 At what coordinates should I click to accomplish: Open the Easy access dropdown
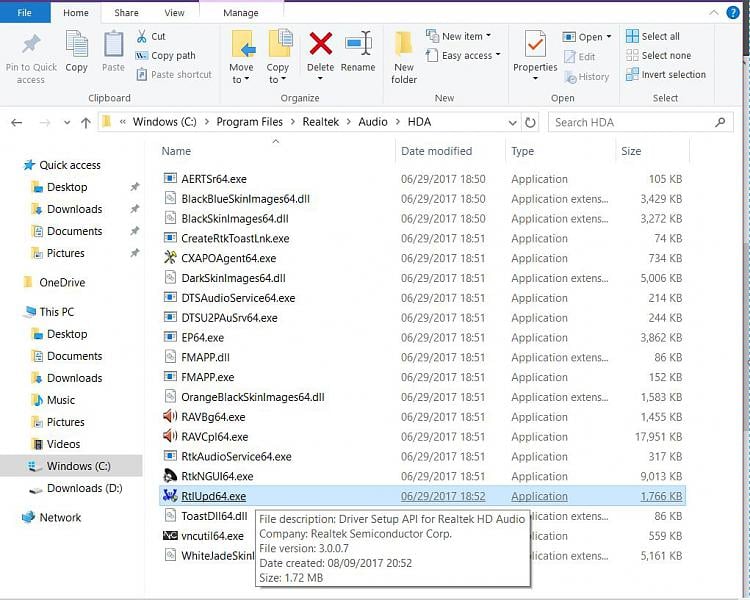[463, 56]
